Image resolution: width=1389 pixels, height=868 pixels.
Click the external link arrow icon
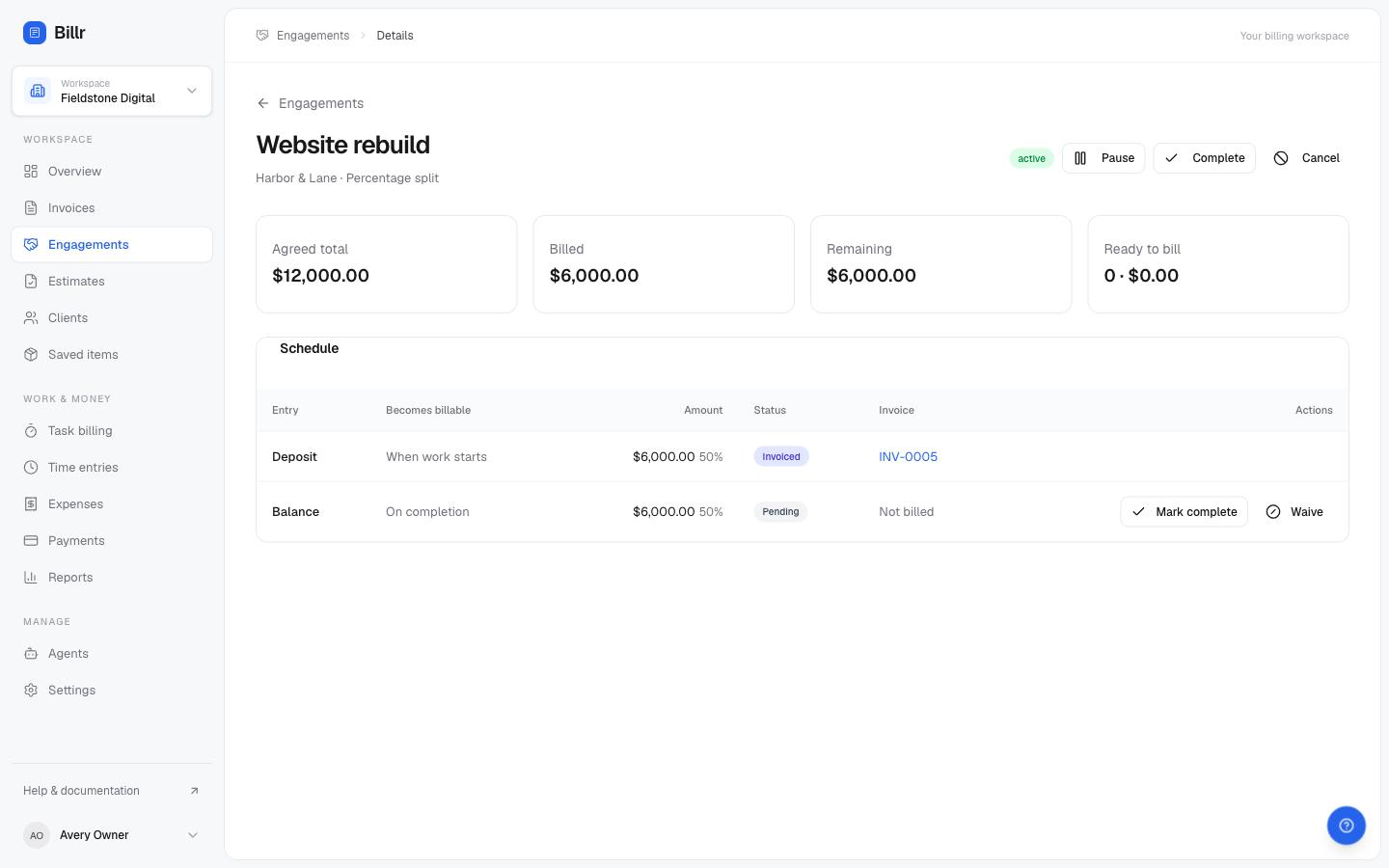pyautogui.click(x=194, y=791)
